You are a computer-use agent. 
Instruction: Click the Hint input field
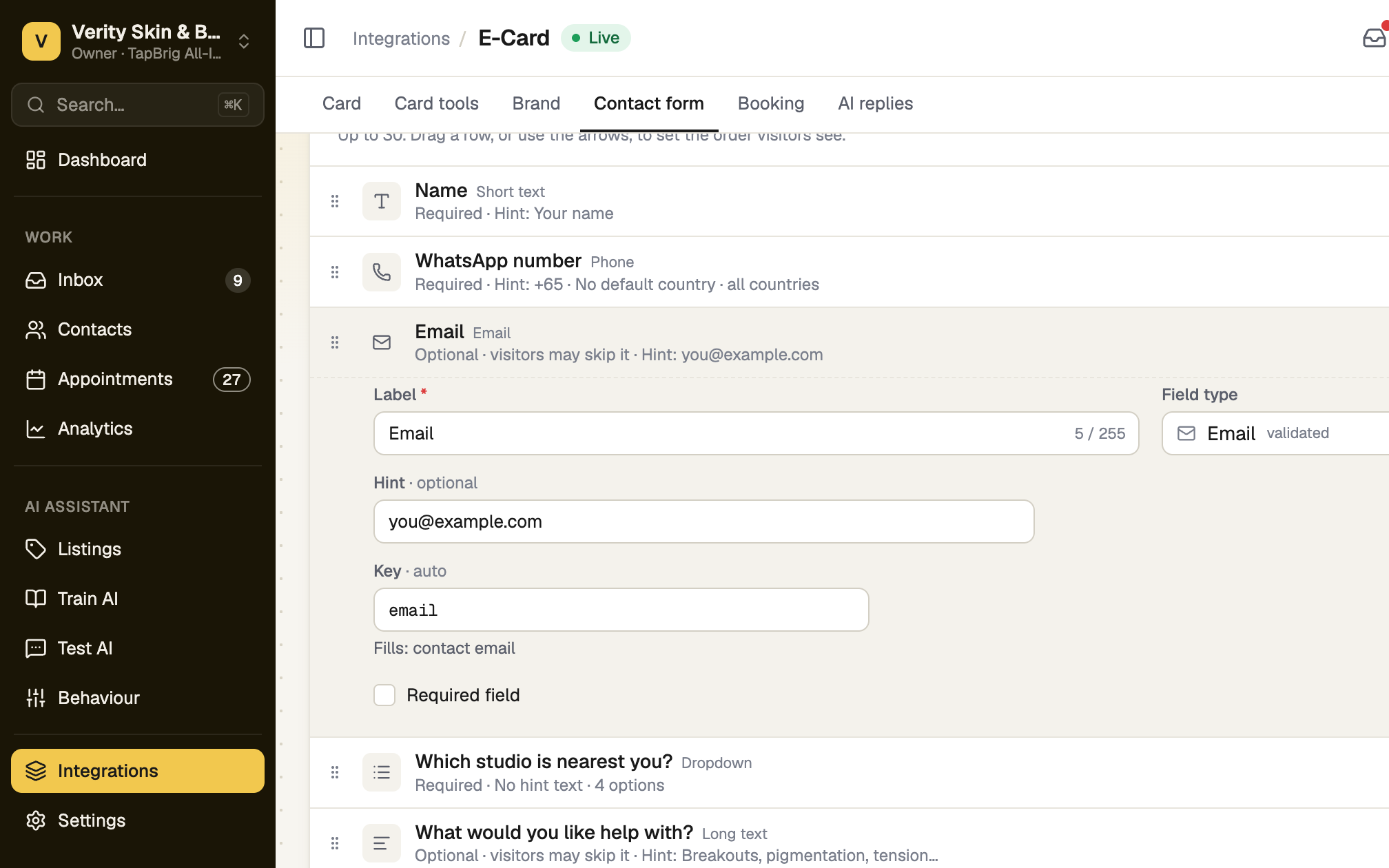(x=703, y=521)
